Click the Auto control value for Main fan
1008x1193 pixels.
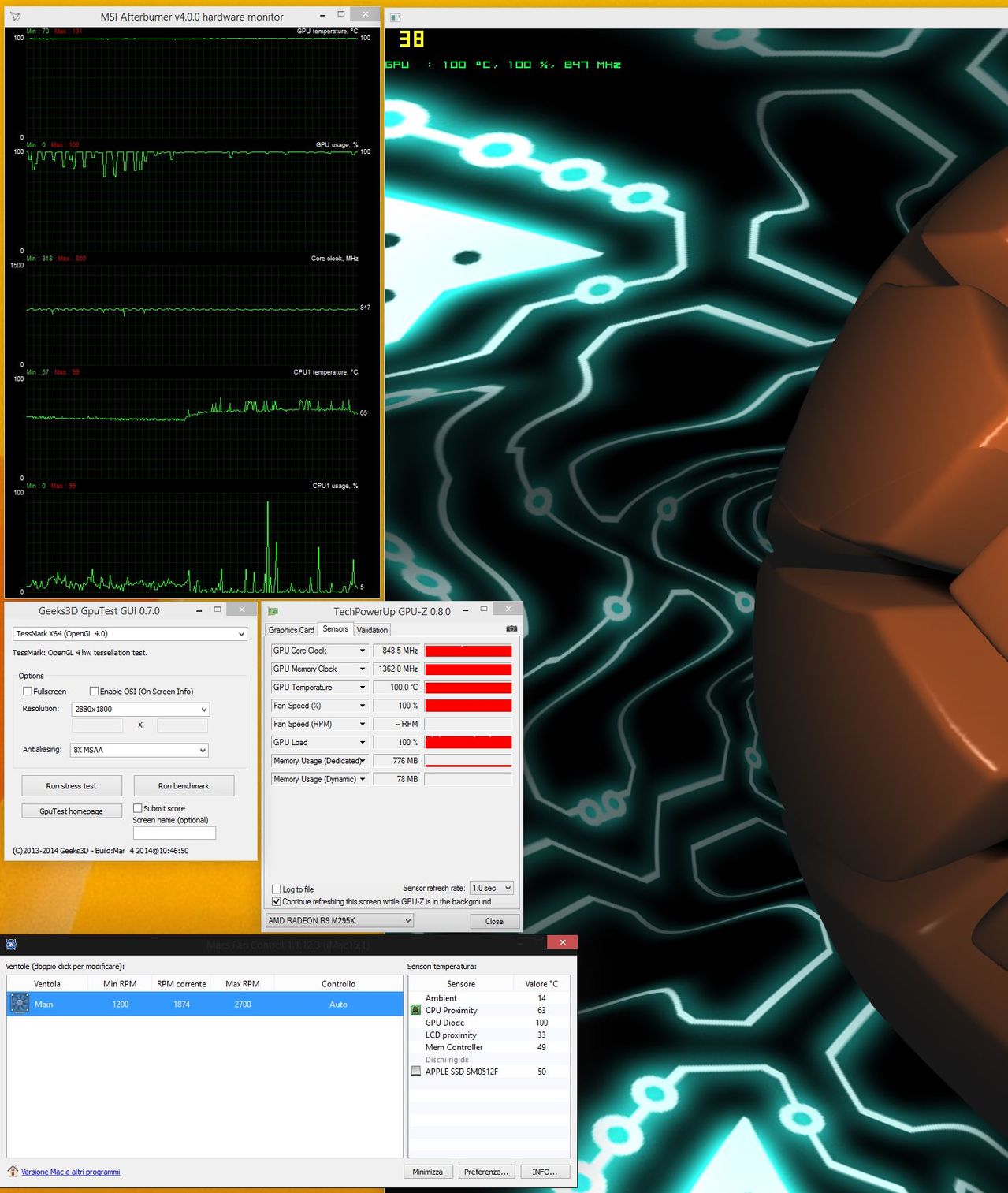[338, 1004]
